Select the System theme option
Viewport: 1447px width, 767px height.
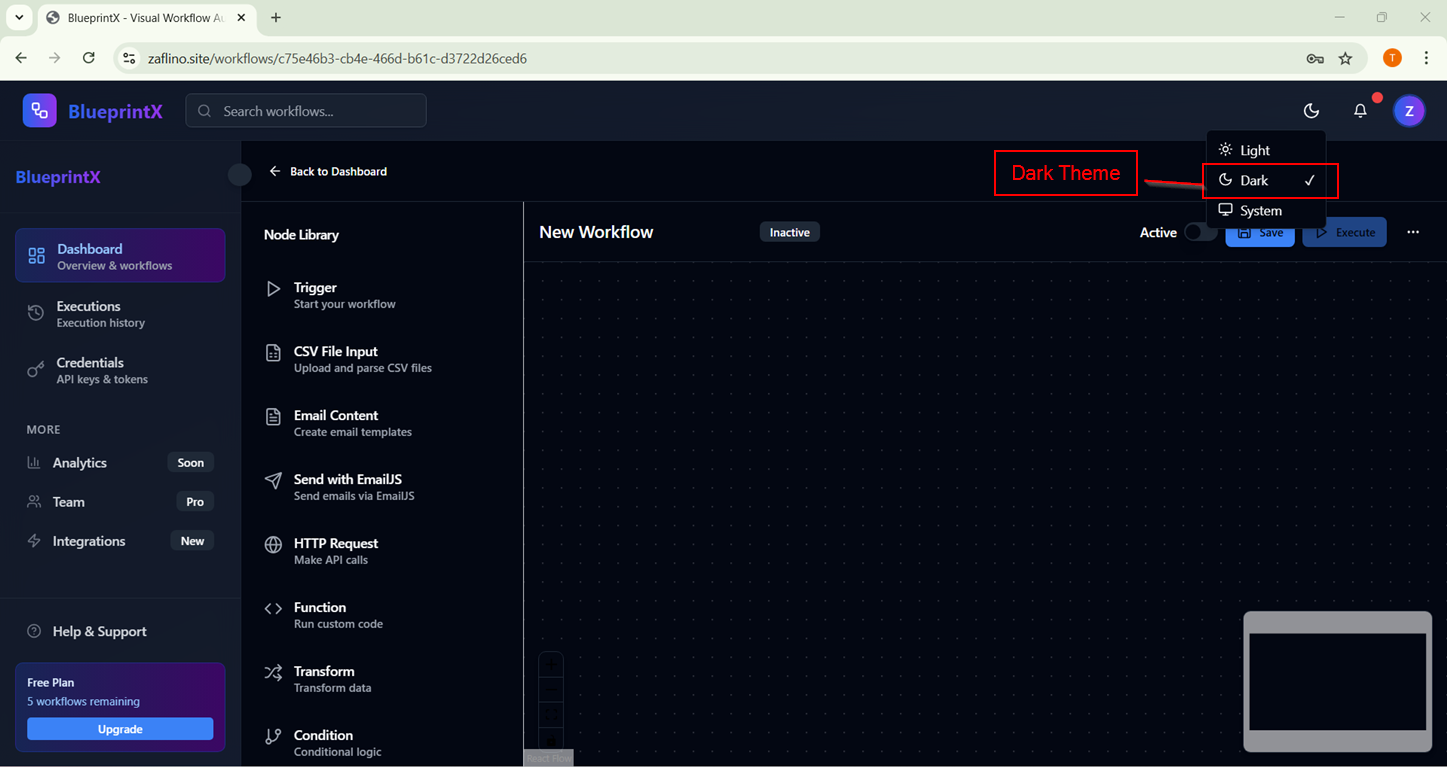(1266, 211)
